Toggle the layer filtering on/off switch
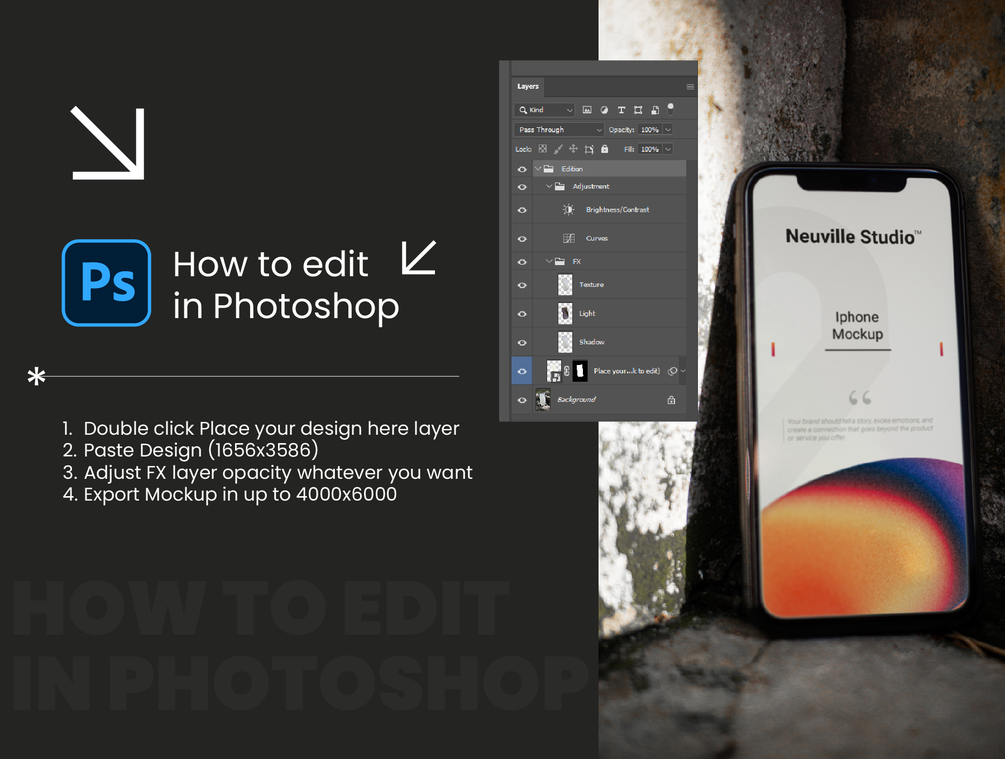 (670, 108)
